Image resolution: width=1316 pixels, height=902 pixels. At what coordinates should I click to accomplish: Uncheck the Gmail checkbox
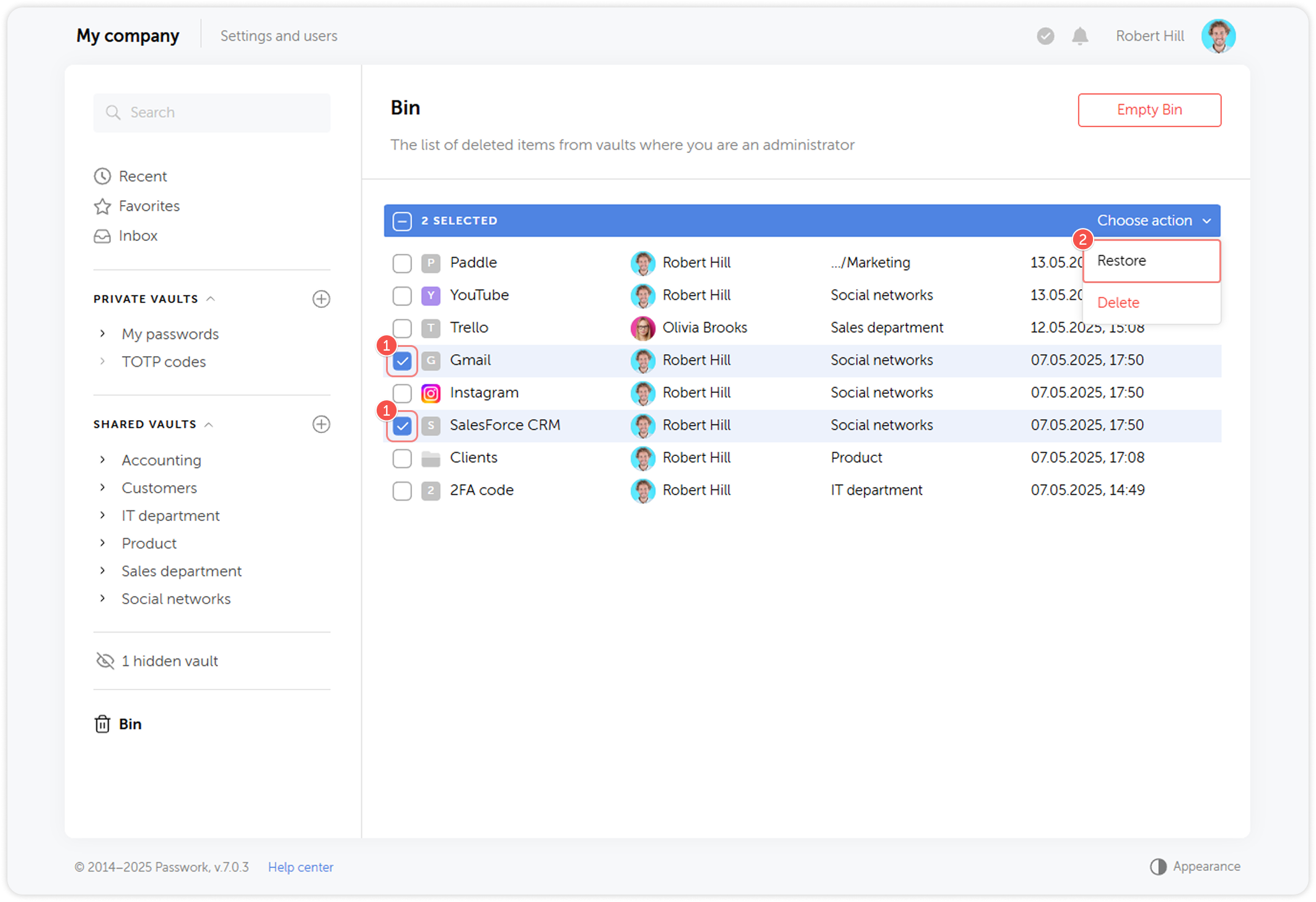[x=402, y=361]
